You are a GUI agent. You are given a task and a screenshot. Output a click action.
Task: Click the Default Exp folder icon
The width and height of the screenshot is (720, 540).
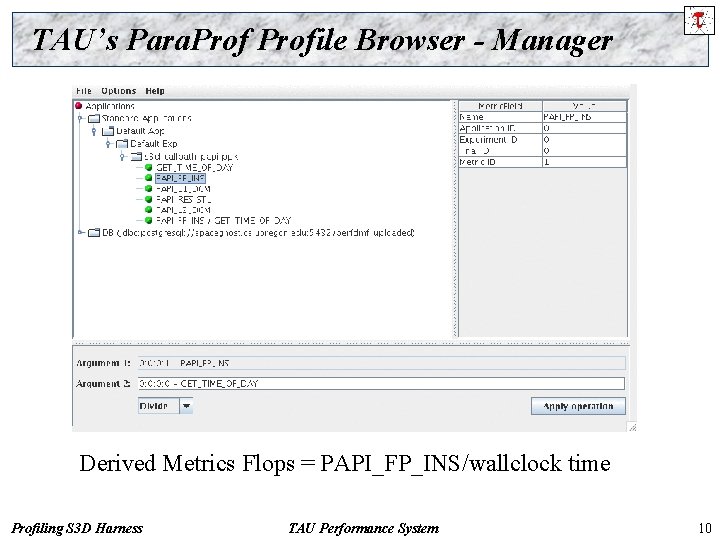click(122, 144)
